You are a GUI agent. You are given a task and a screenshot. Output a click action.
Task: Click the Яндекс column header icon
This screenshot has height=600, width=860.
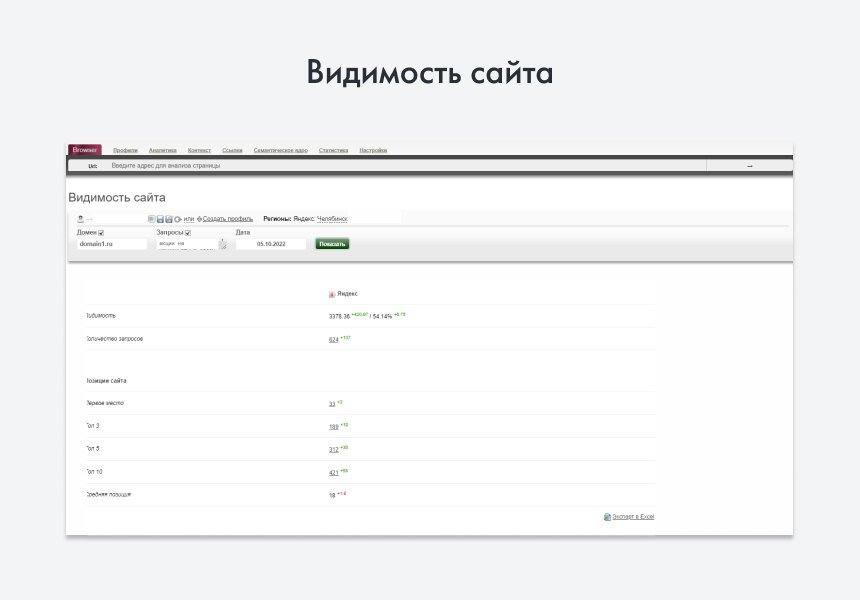pos(332,295)
